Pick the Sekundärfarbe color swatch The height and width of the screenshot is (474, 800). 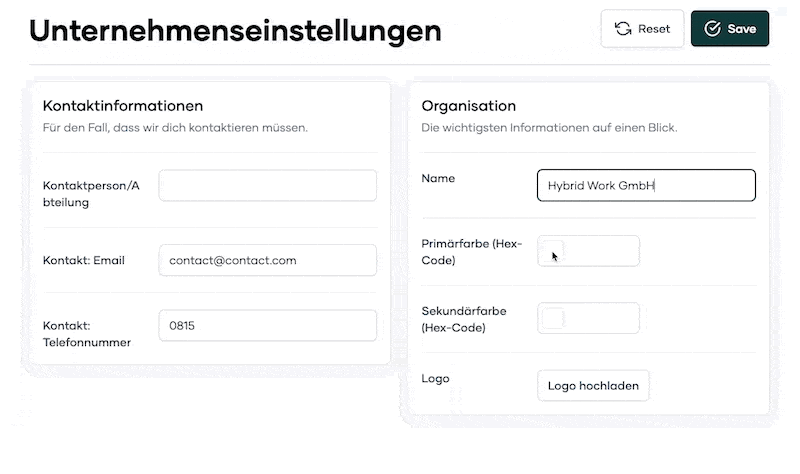[553, 318]
